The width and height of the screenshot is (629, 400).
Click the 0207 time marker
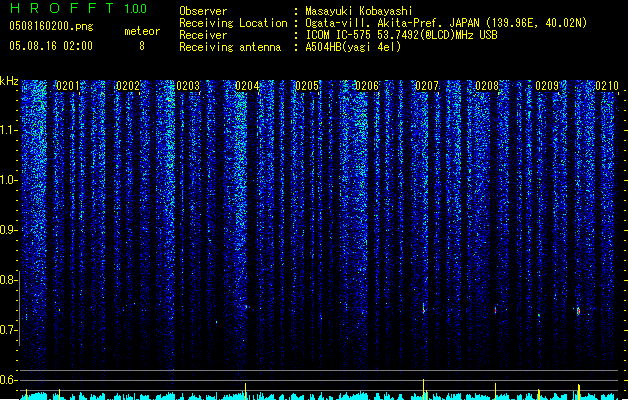pyautogui.click(x=427, y=86)
